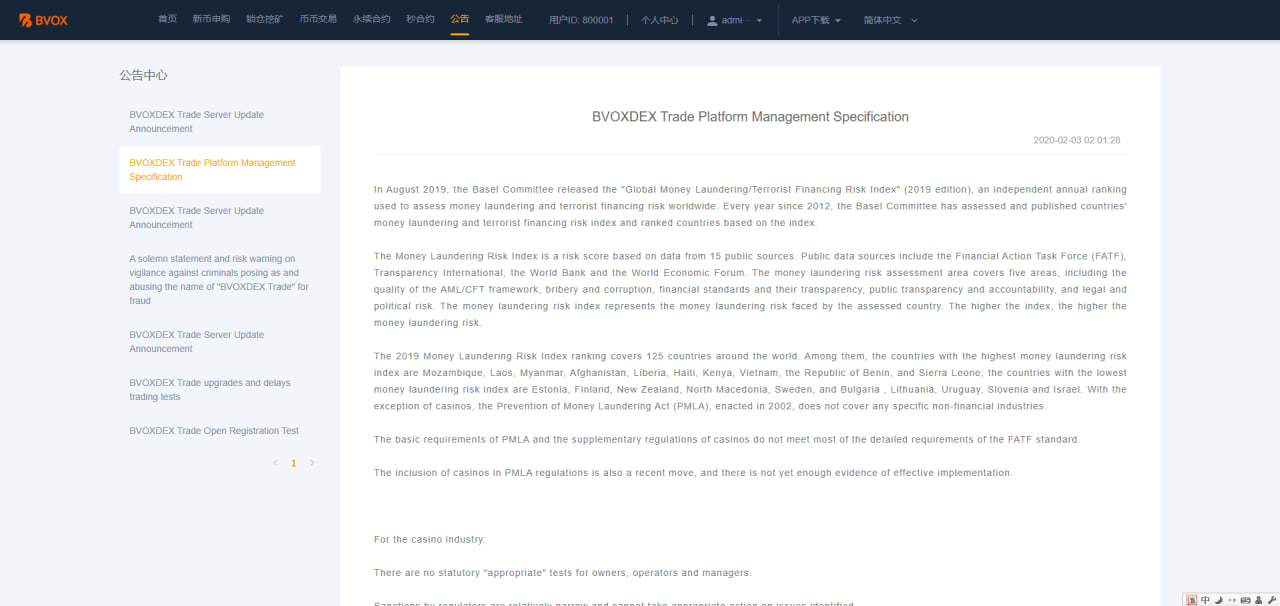The image size is (1280, 606).
Task: Click the 2020-02-03 02:01:28 timestamp
Action: click(1077, 140)
